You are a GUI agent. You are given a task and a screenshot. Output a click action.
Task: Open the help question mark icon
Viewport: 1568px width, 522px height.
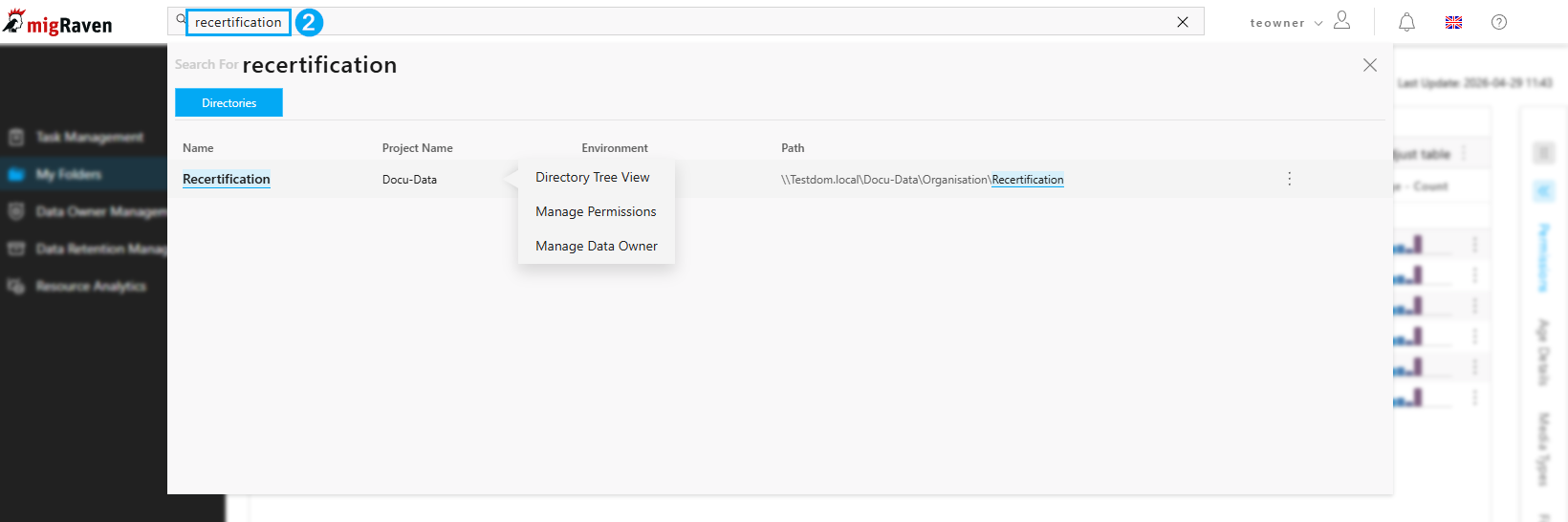click(1499, 22)
